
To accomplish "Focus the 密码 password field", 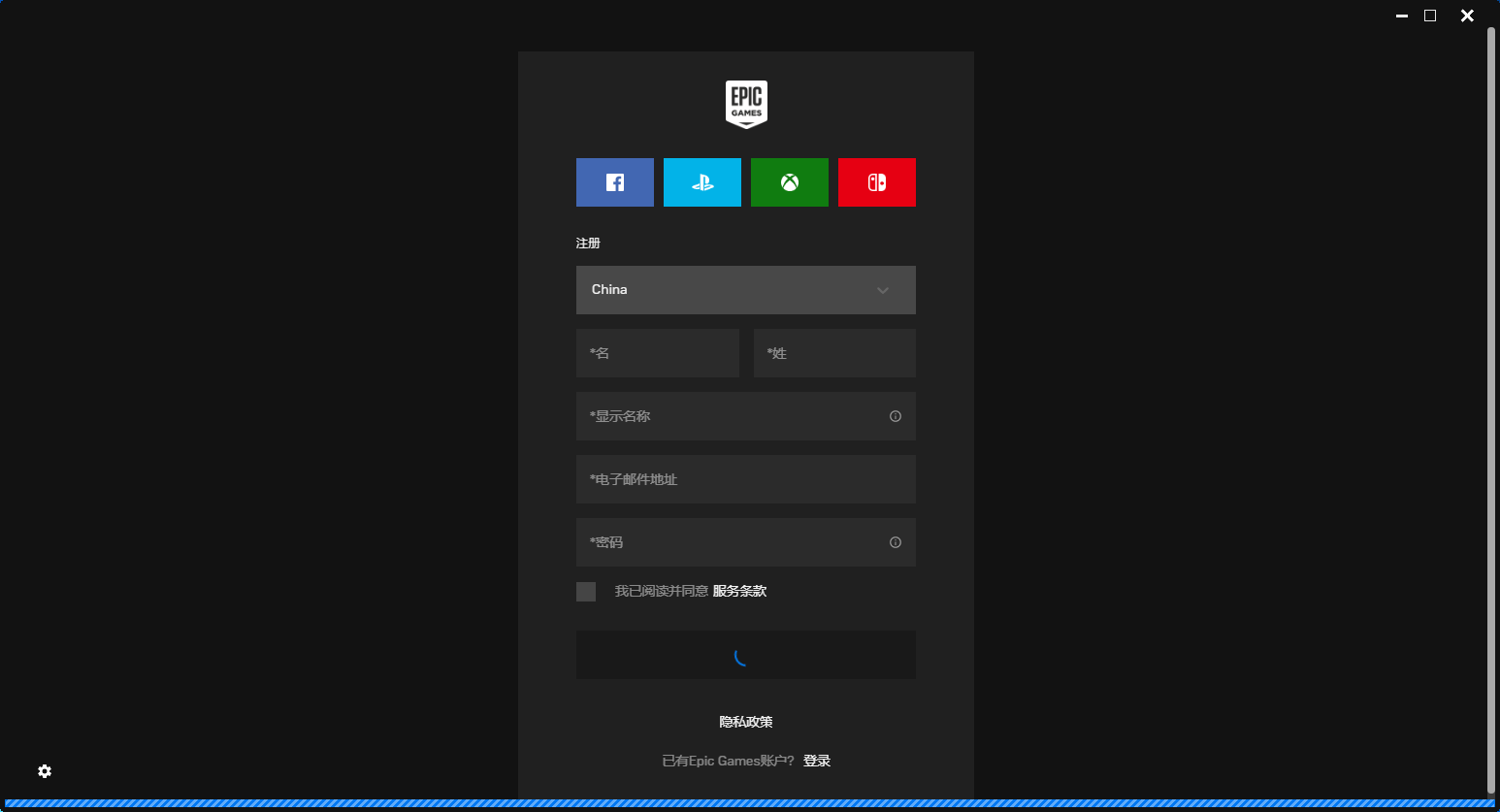I will pos(746,542).
